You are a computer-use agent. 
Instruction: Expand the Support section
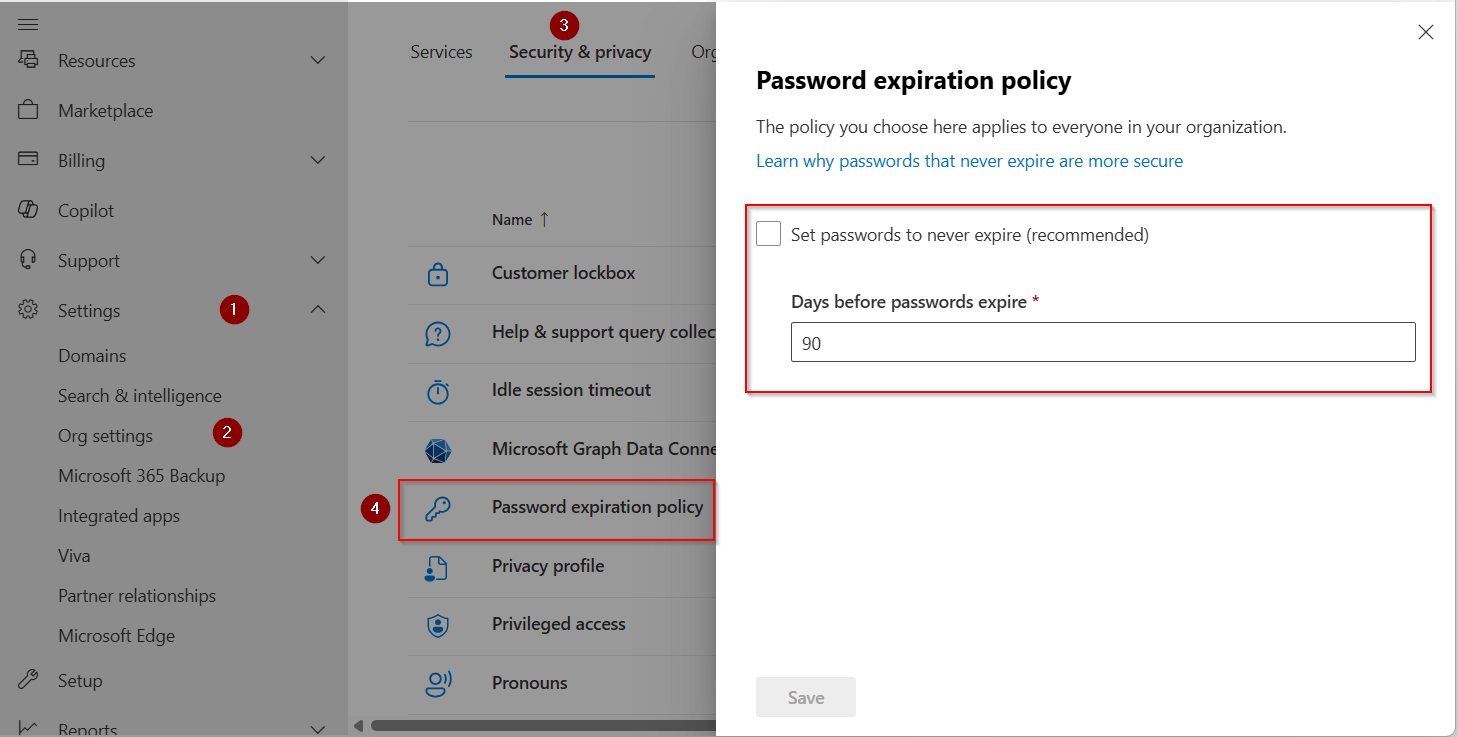coord(318,260)
